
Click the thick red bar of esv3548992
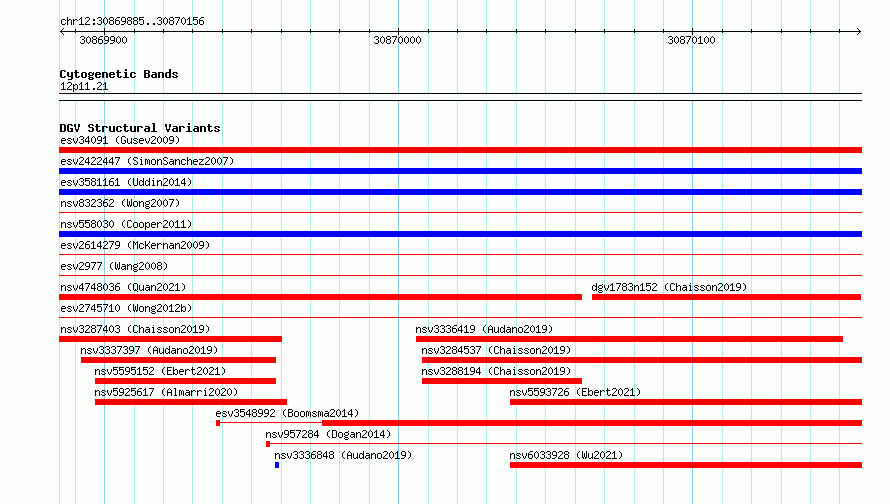(x=592, y=423)
